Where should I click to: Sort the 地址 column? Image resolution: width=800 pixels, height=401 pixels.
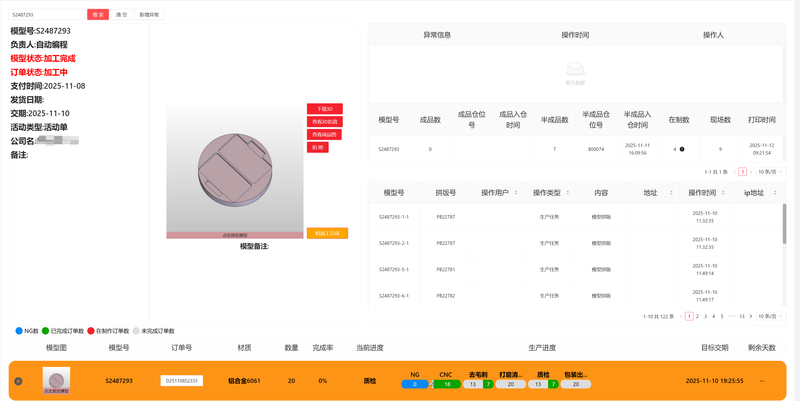[x=671, y=193]
